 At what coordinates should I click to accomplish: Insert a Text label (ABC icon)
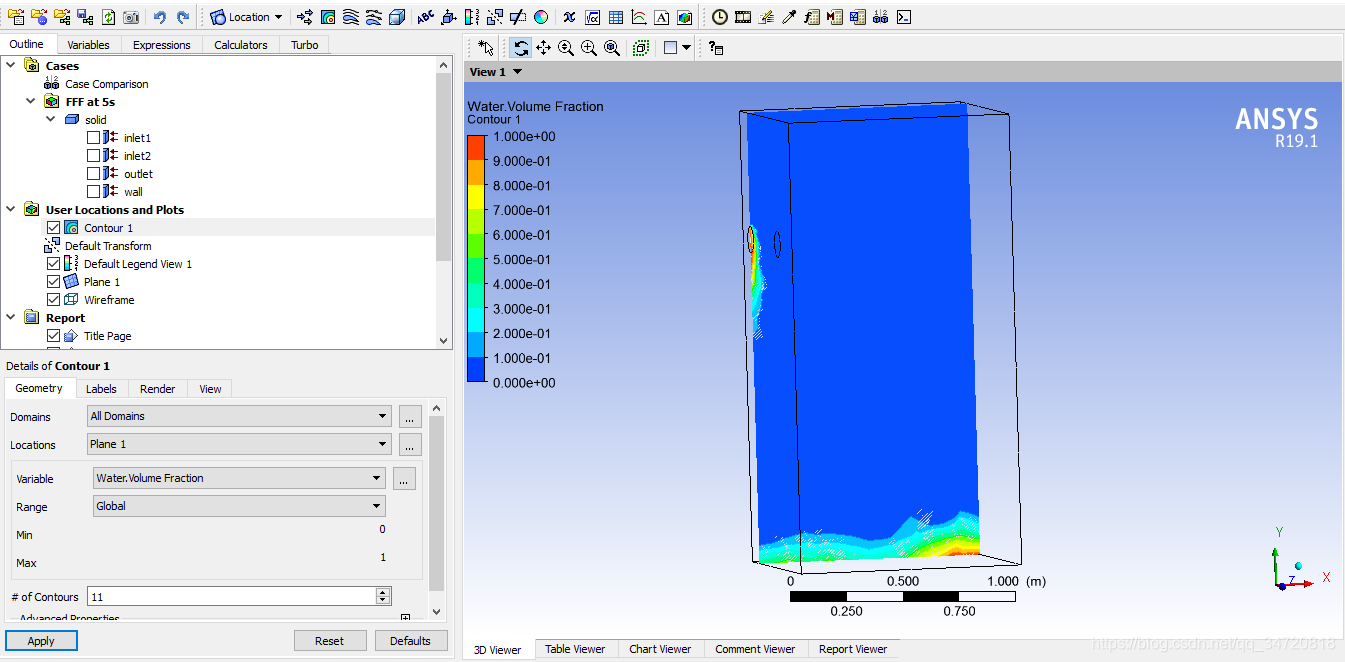coord(426,17)
